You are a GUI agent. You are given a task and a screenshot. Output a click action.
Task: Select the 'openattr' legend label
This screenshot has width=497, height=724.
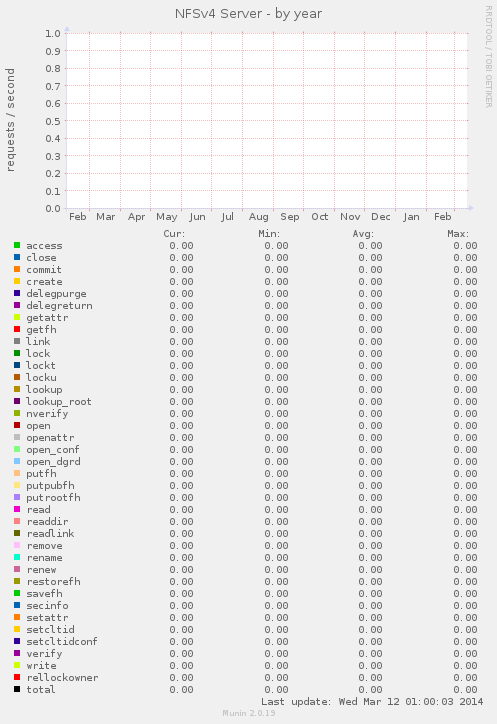click(50, 438)
